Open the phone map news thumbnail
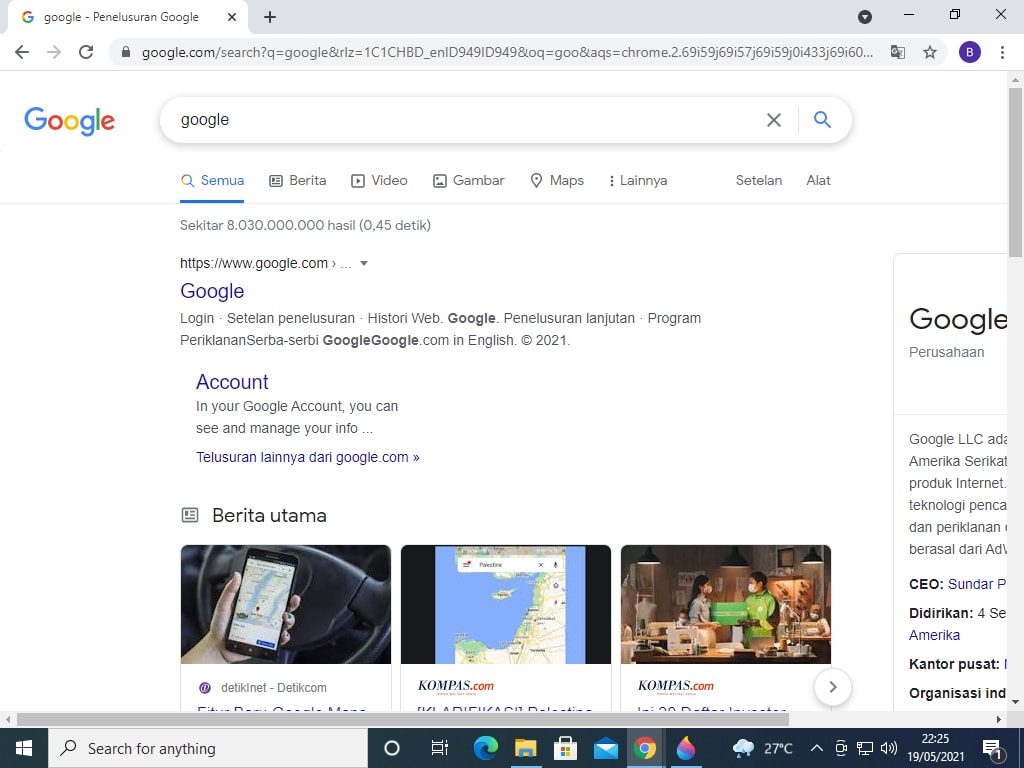The image size is (1024, 768). click(286, 605)
